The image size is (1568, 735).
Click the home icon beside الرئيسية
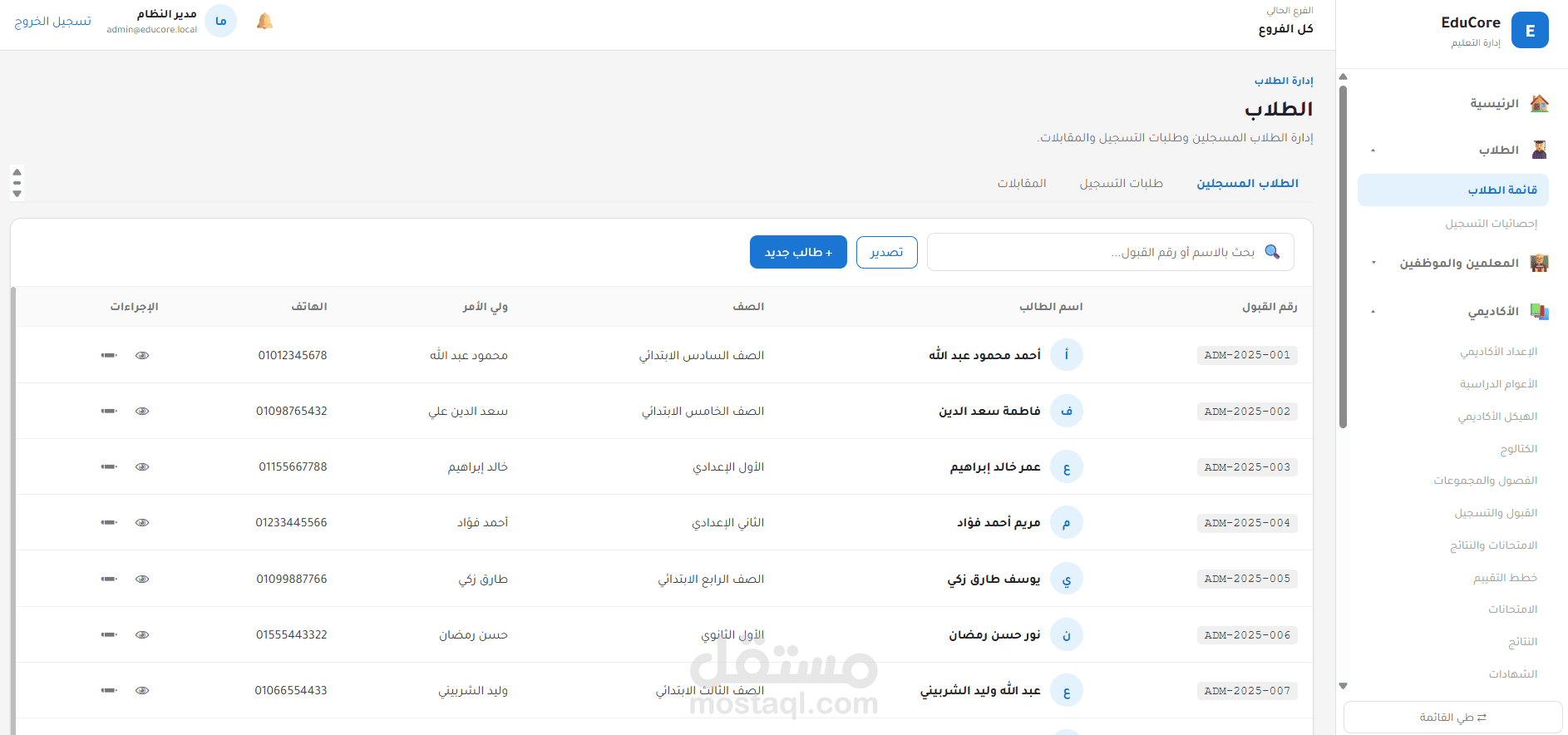pos(1540,103)
